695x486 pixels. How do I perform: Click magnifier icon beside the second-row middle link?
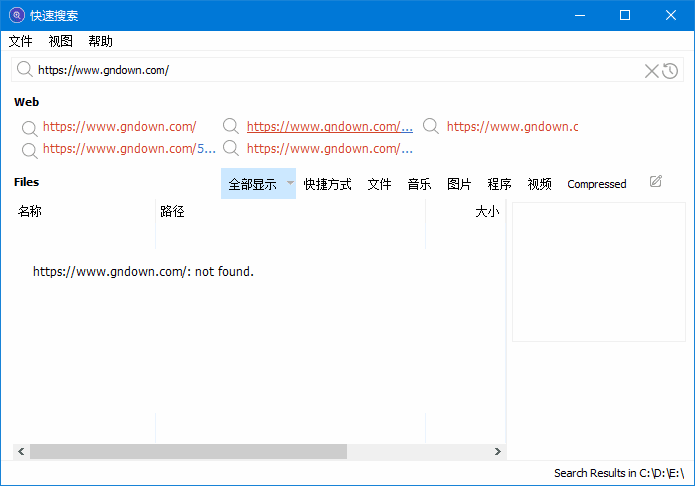(230, 148)
